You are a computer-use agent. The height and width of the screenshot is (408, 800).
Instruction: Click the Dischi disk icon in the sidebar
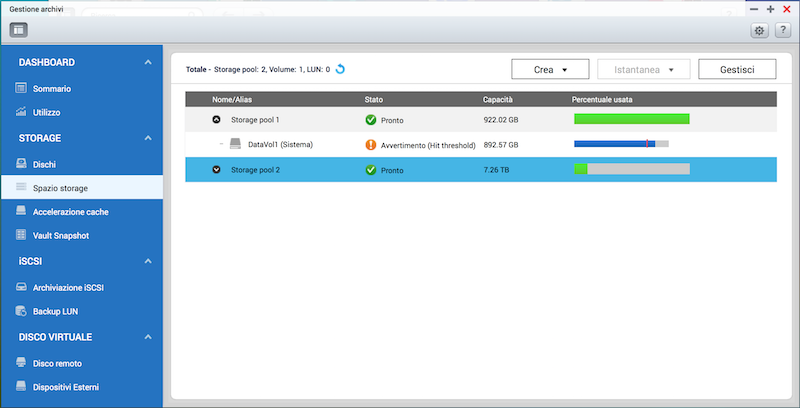click(x=22, y=162)
